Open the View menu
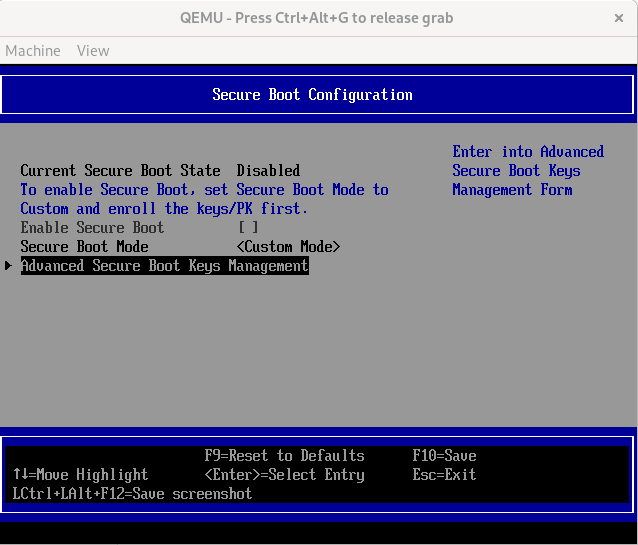Image resolution: width=638 pixels, height=545 pixels. [x=93, y=51]
